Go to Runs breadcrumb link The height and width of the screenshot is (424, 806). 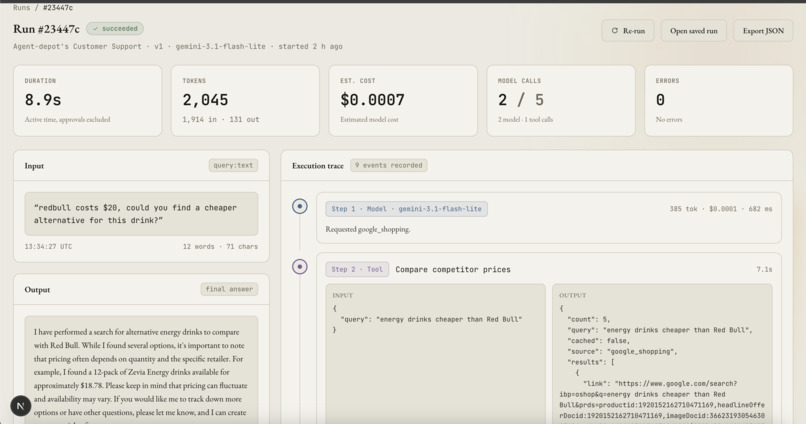tap(22, 8)
